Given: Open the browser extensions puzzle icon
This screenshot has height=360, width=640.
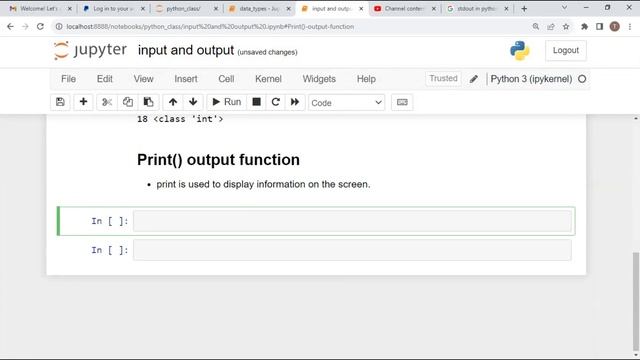Looking at the screenshot, I should point(584,27).
